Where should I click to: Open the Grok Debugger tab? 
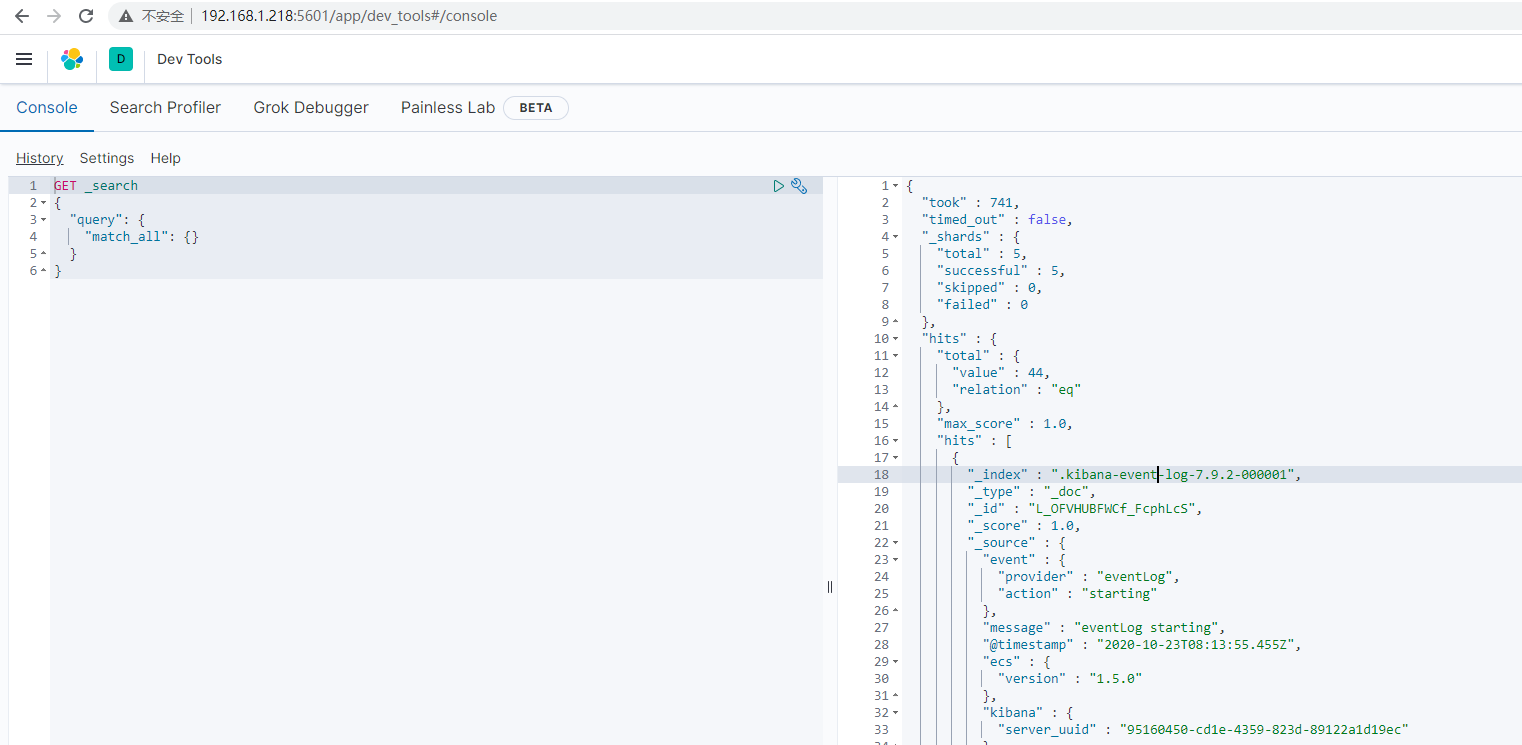[x=311, y=108]
